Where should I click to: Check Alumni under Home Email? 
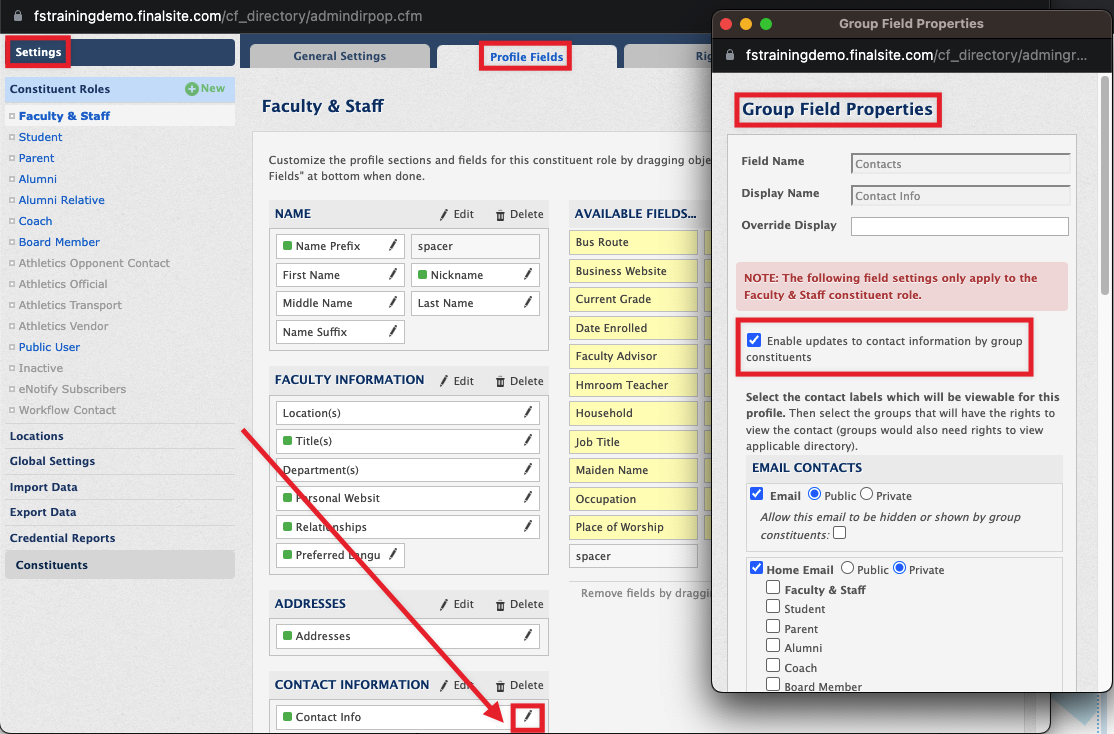pos(773,646)
